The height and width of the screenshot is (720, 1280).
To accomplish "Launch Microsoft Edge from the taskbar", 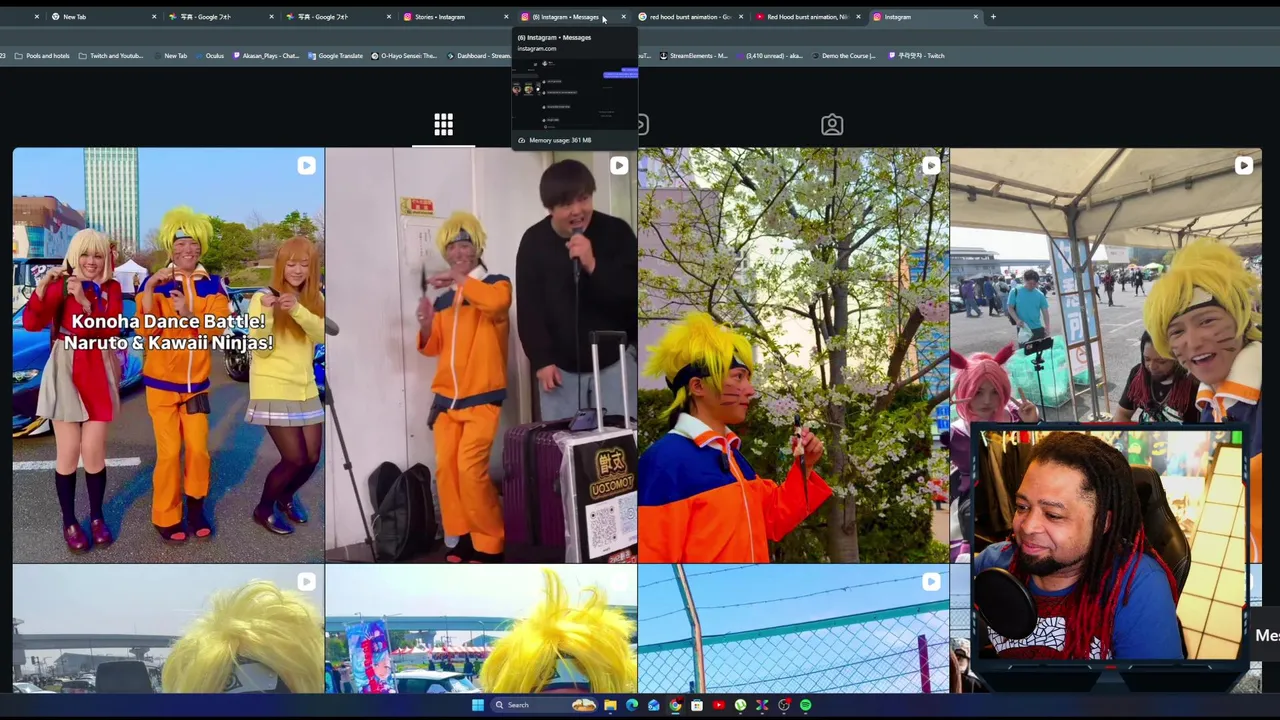I will pos(632,705).
